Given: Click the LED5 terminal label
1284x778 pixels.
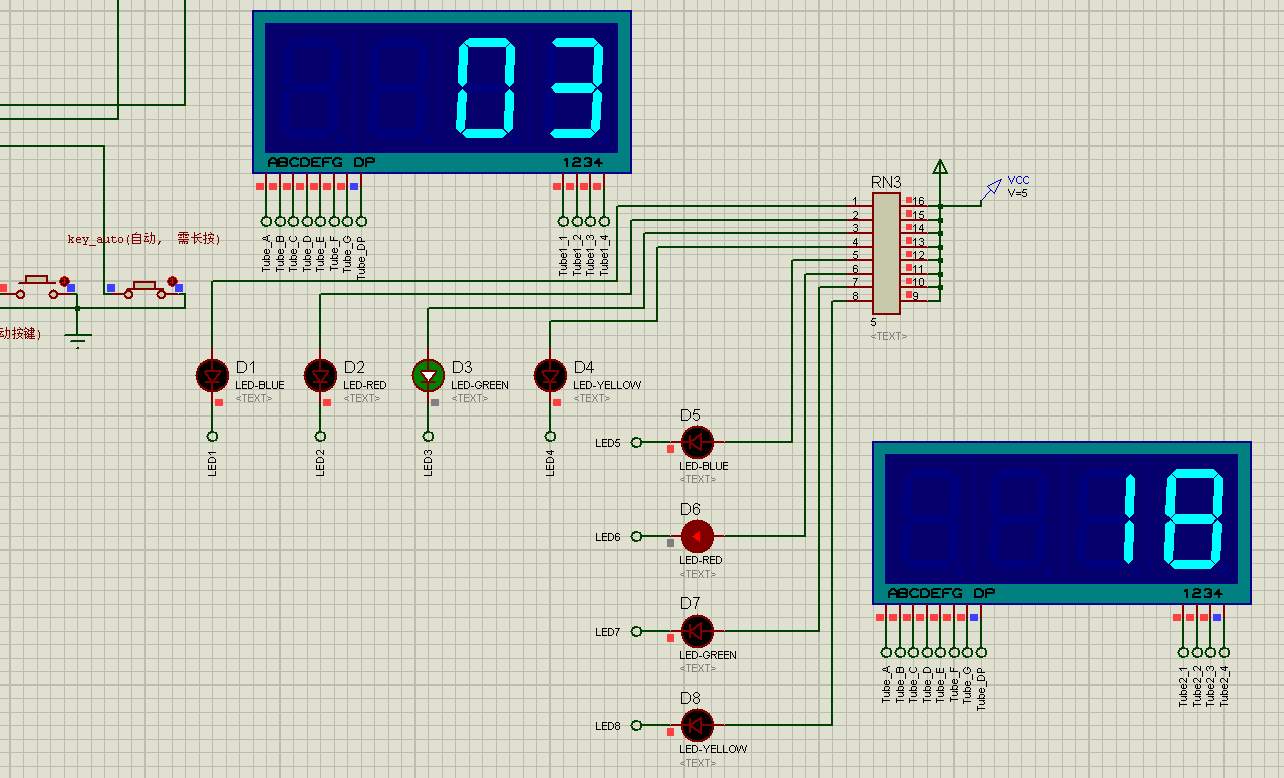Looking at the screenshot, I should tap(608, 443).
